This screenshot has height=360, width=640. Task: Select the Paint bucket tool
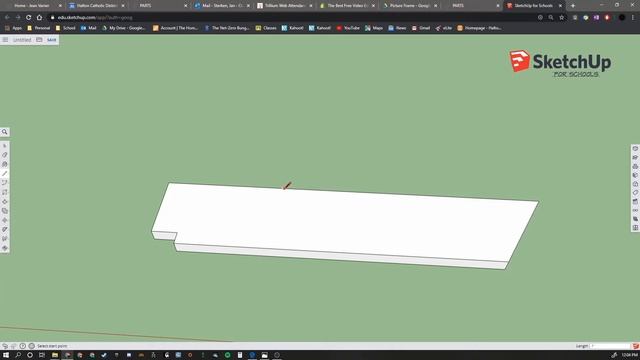[x=5, y=164]
